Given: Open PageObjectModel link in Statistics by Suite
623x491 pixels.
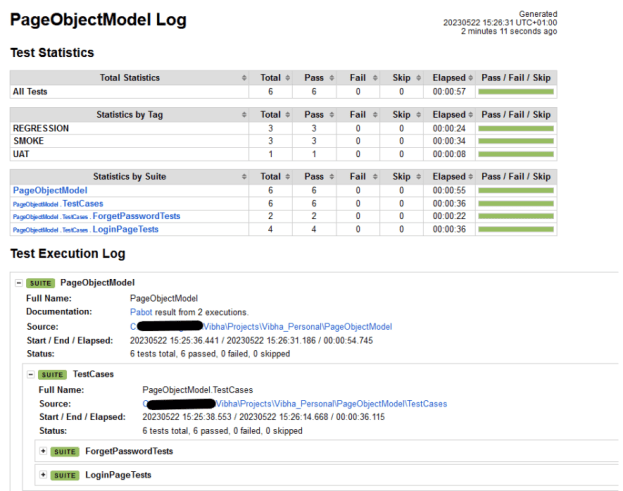Looking at the screenshot, I should pos(49,190).
